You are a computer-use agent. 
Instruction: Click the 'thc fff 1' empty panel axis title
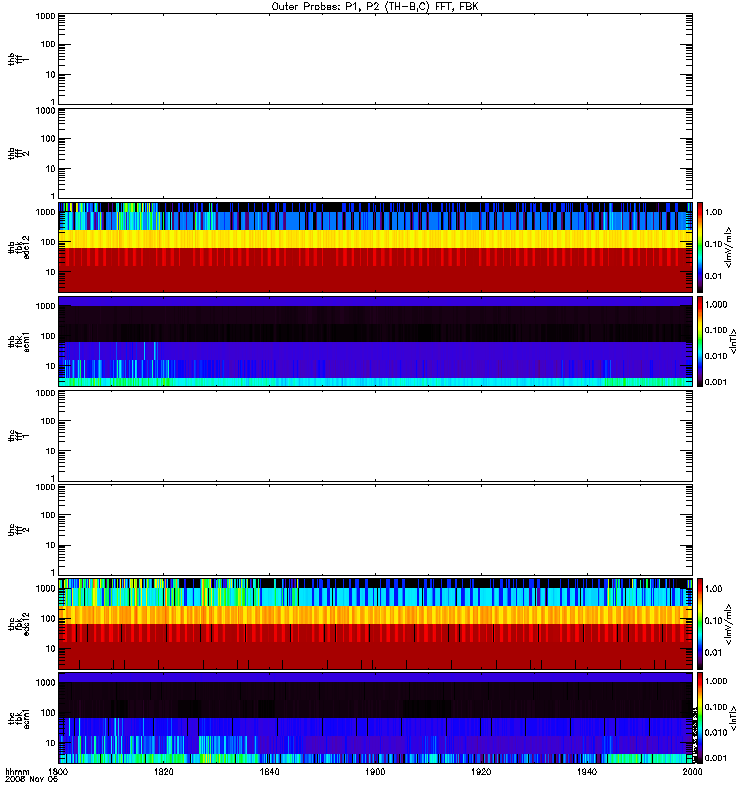point(19,436)
